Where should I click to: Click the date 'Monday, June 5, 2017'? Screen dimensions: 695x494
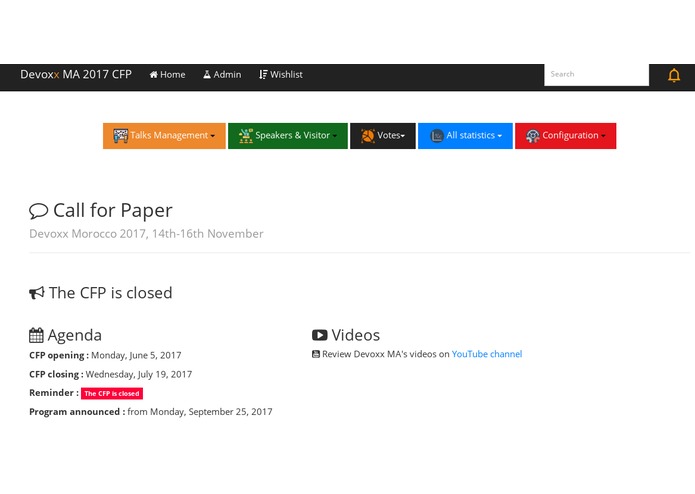(x=136, y=355)
